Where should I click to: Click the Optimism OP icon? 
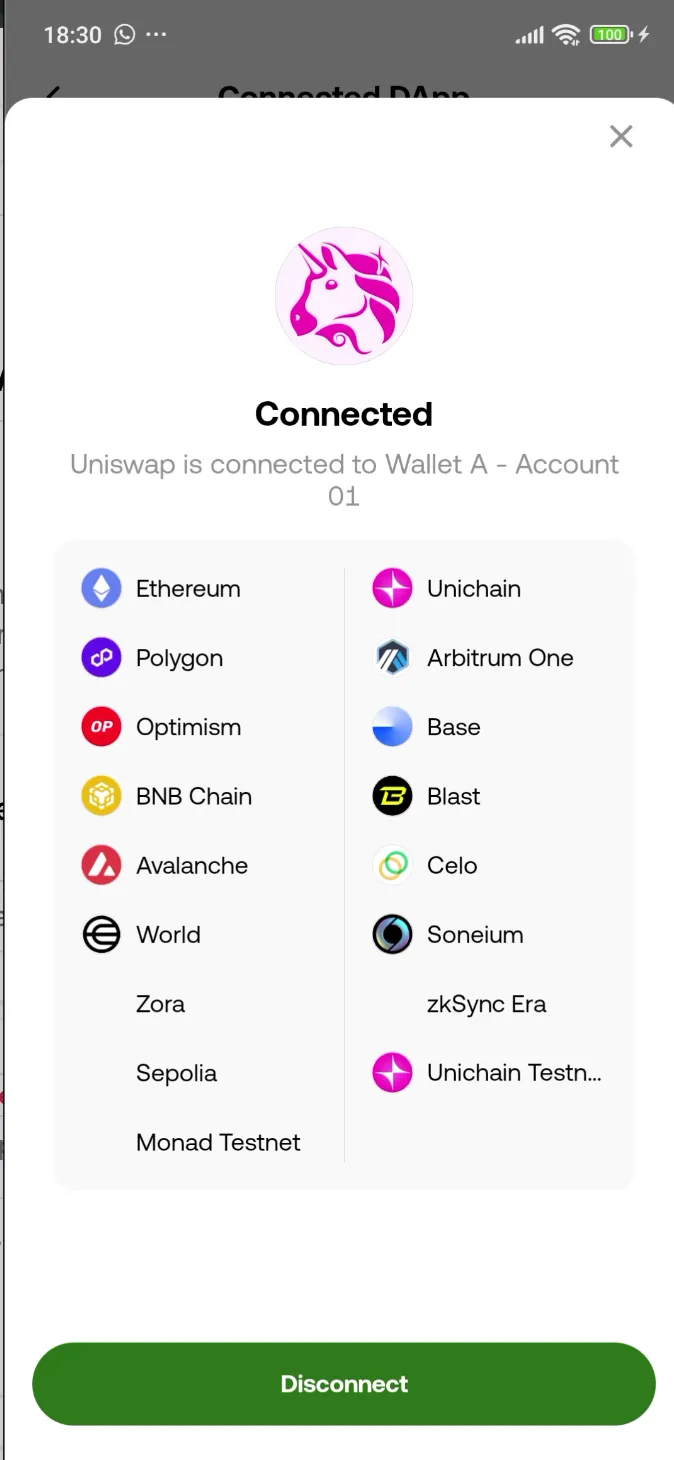point(100,727)
